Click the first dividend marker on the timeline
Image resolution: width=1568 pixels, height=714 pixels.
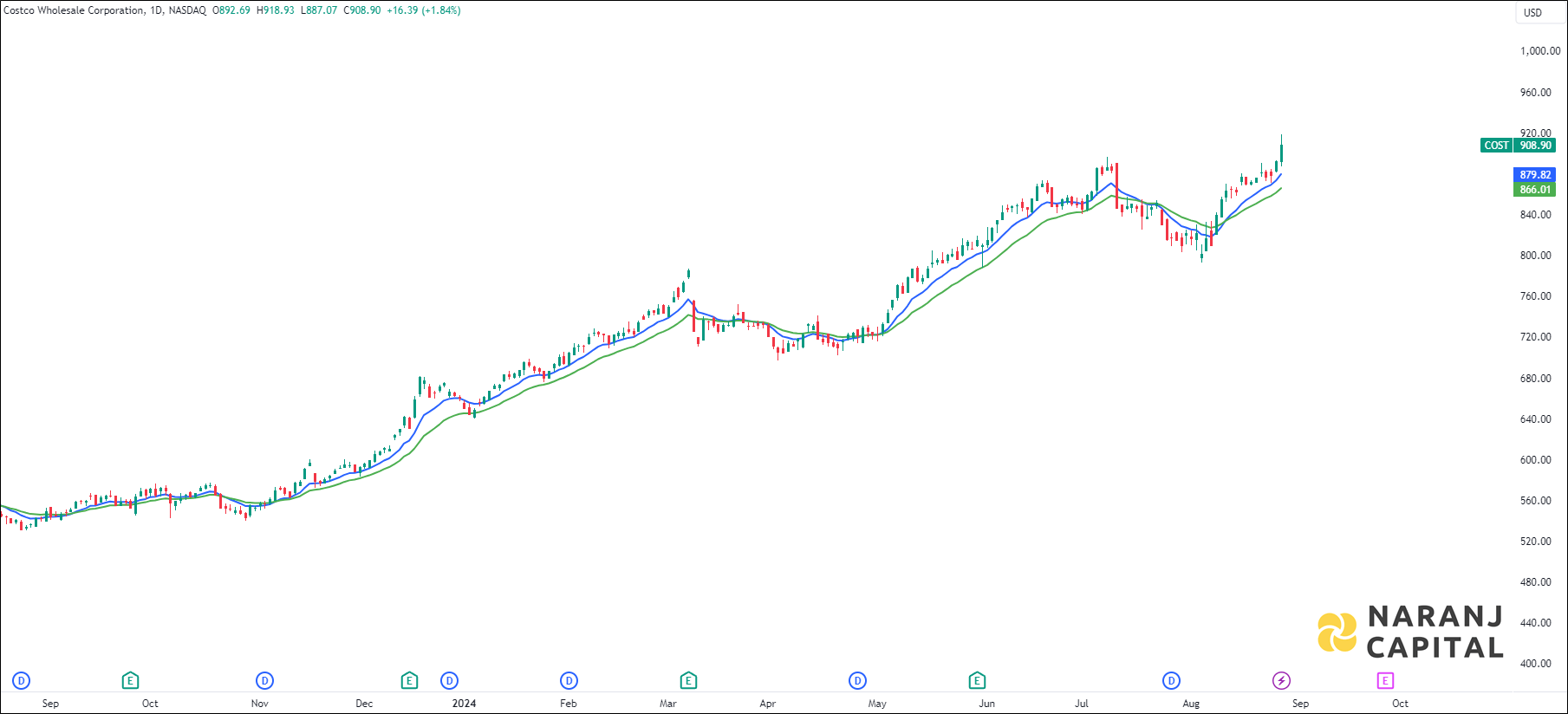[x=22, y=680]
